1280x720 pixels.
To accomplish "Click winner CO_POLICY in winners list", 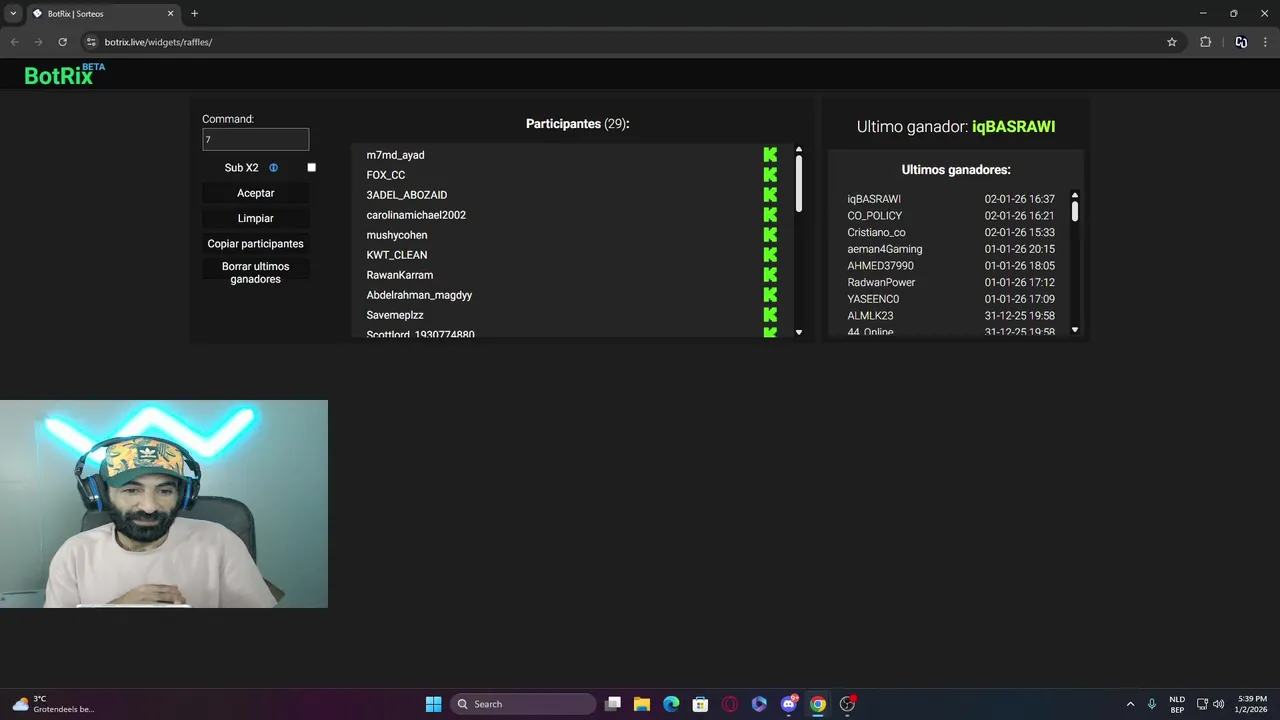I will click(874, 216).
